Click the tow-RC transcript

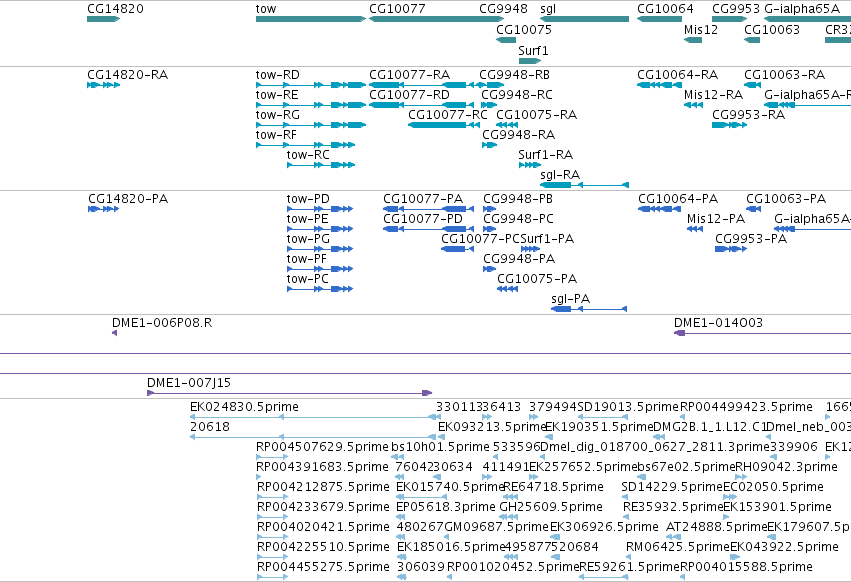click(x=321, y=165)
